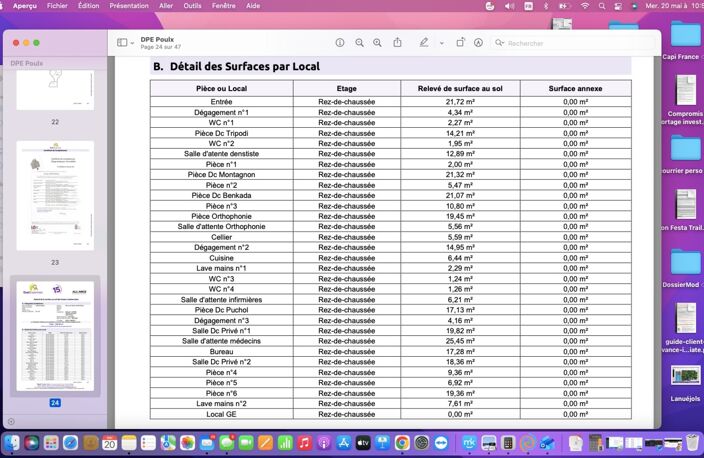Toggle the sidebar view button
The height and width of the screenshot is (458, 704).
coord(122,43)
